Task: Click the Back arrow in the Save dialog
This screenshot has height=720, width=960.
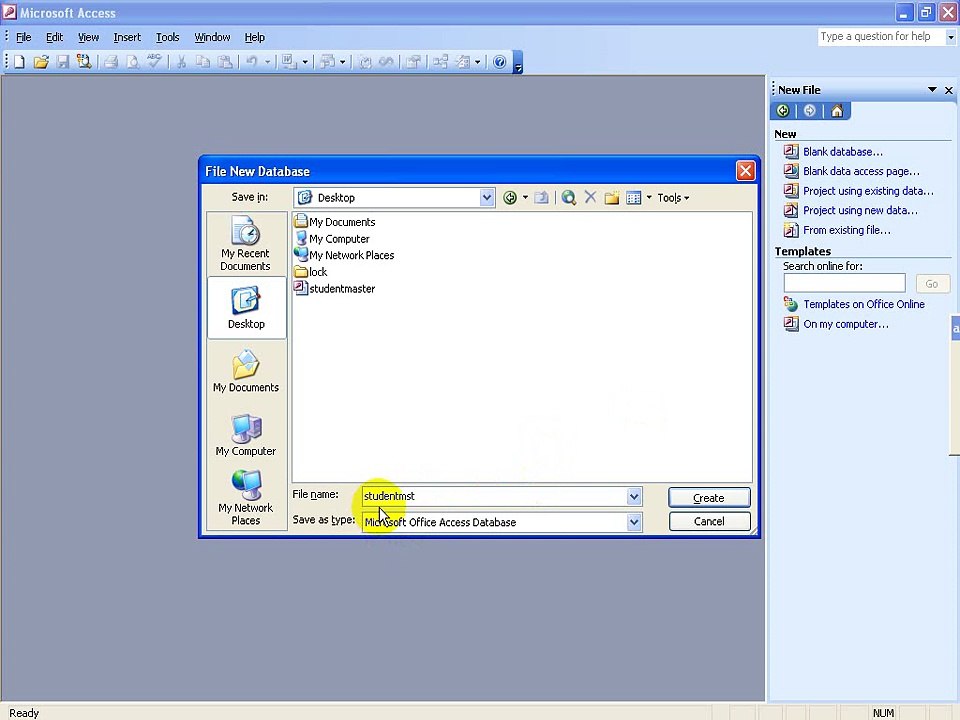Action: pos(510,198)
